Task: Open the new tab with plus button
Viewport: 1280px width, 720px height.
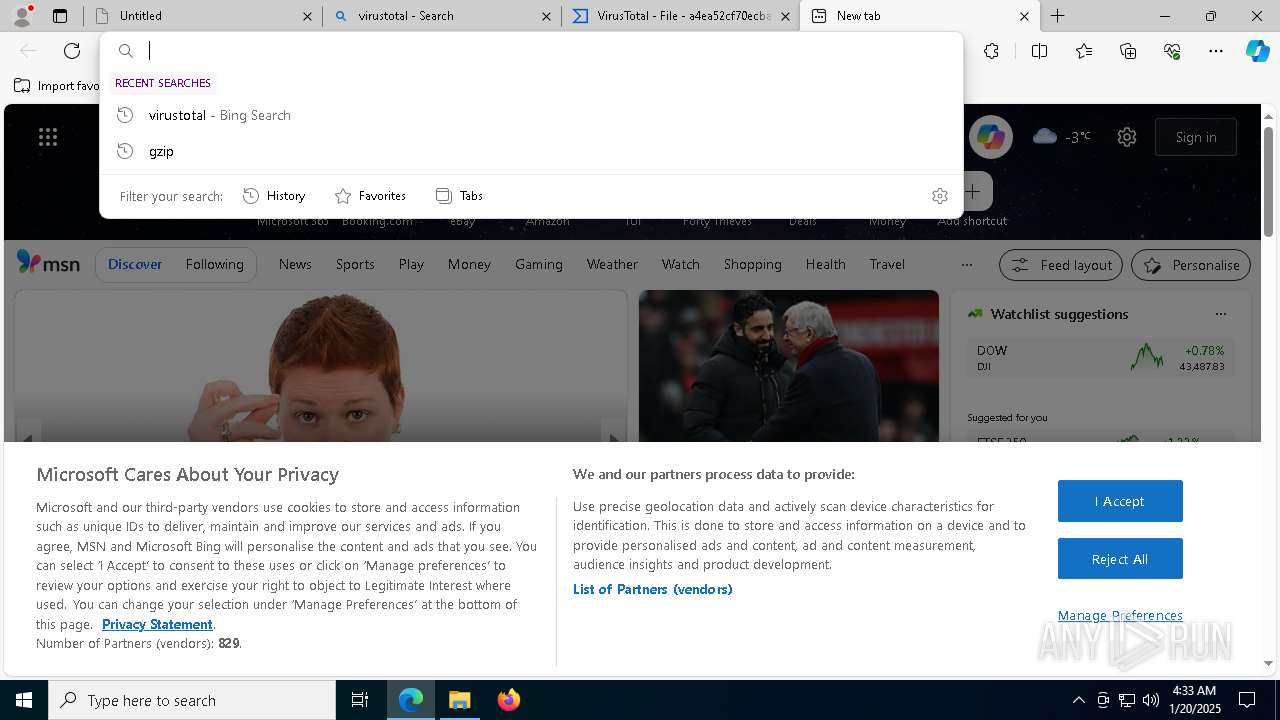Action: (1057, 16)
